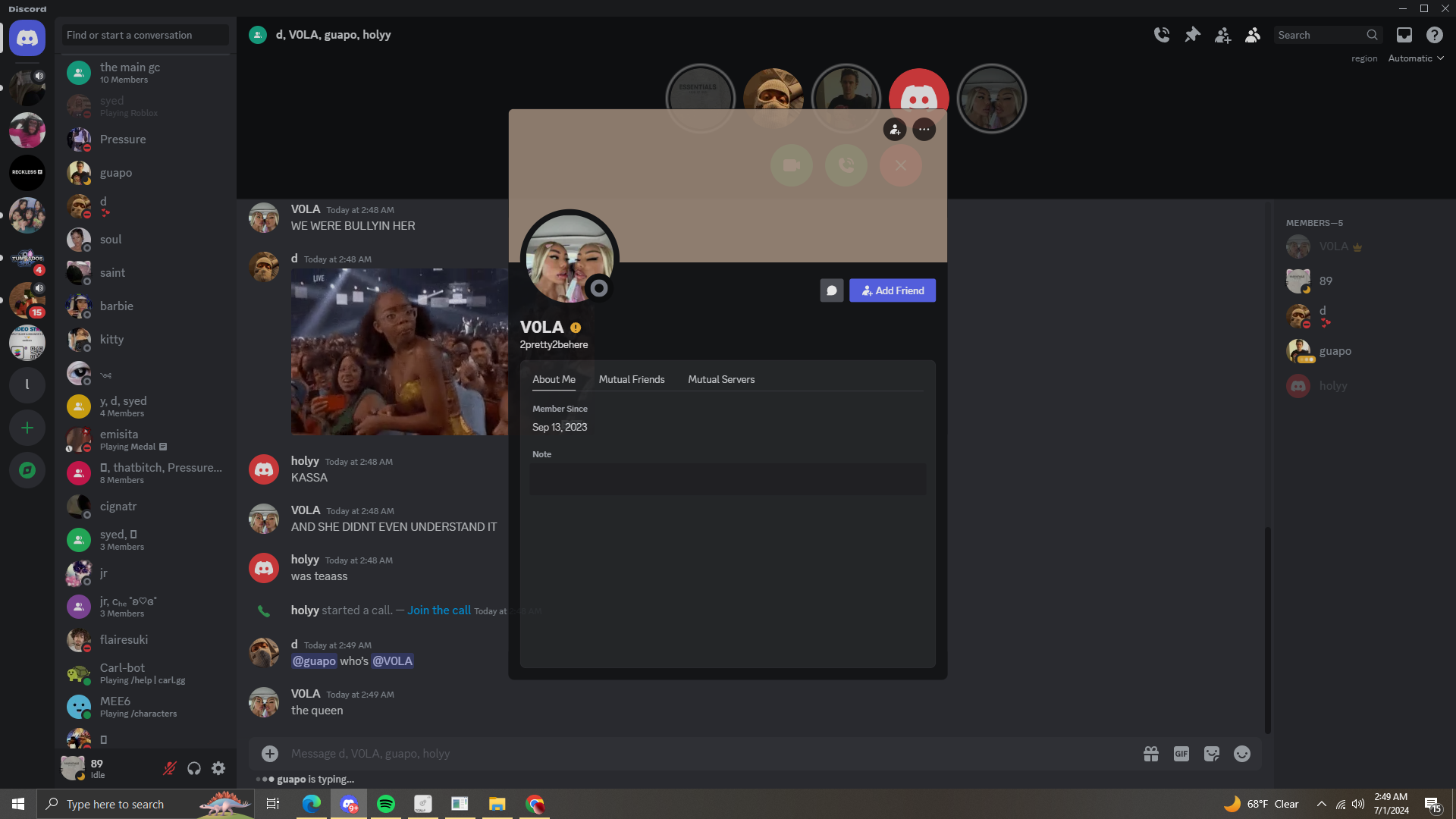Viewport: 1456px width, 819px height.
Task: Open the Discord inbox
Action: [x=1404, y=35]
